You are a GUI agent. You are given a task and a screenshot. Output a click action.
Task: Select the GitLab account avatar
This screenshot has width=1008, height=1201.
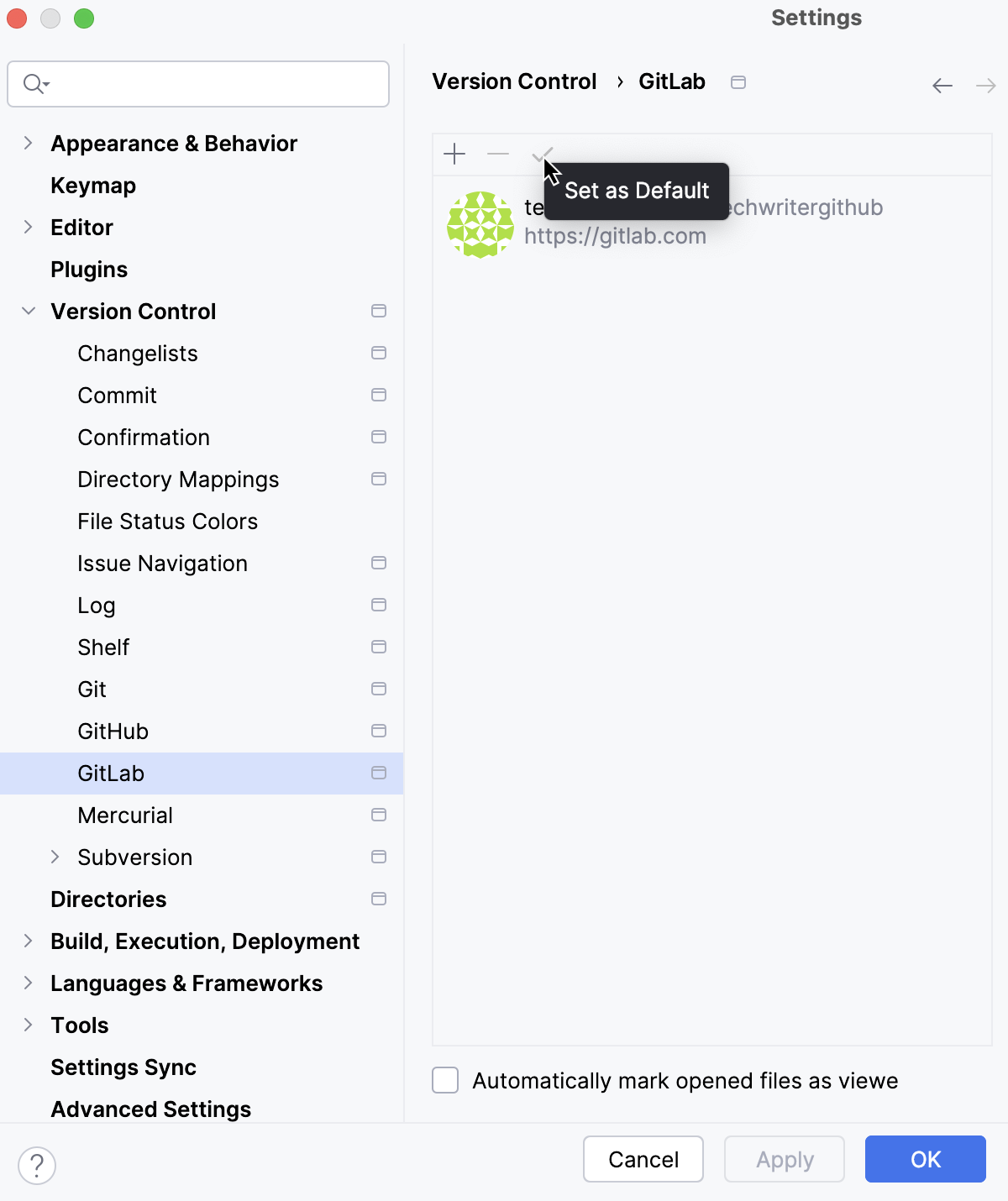480,223
